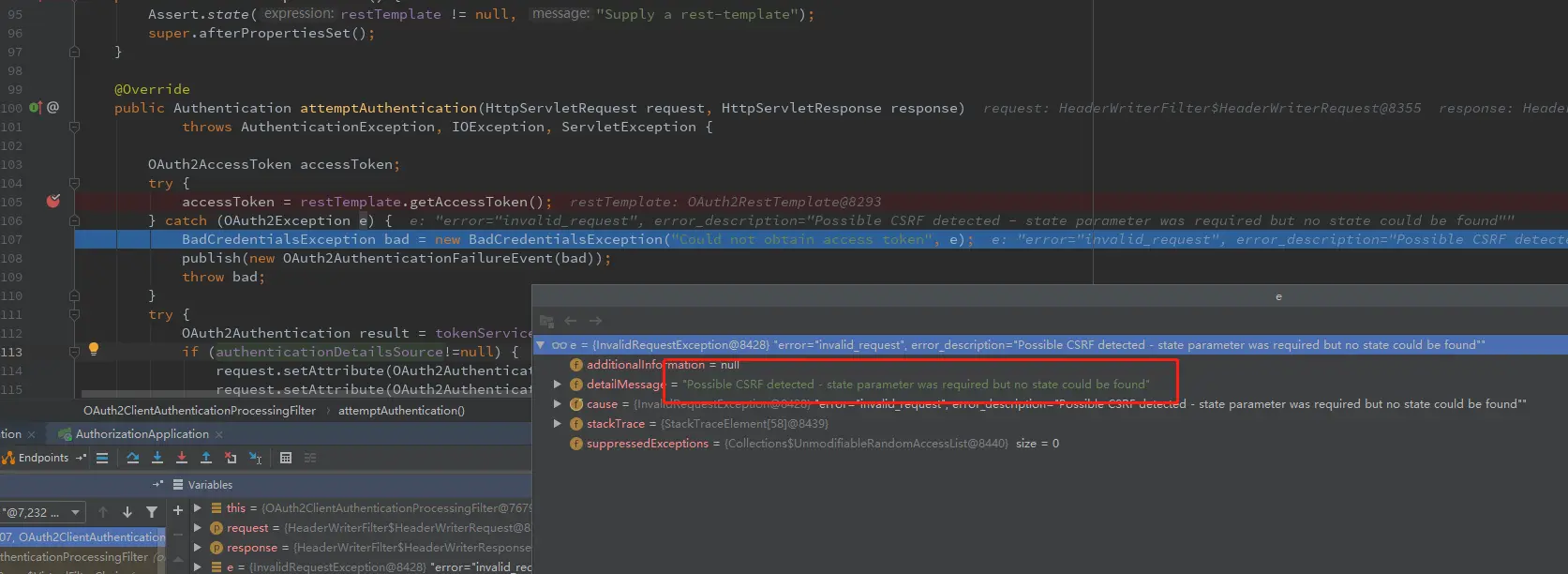Viewport: 1568px width, 574px height.
Task: Click restore layout icon next to Endpoints
Action: point(81,458)
